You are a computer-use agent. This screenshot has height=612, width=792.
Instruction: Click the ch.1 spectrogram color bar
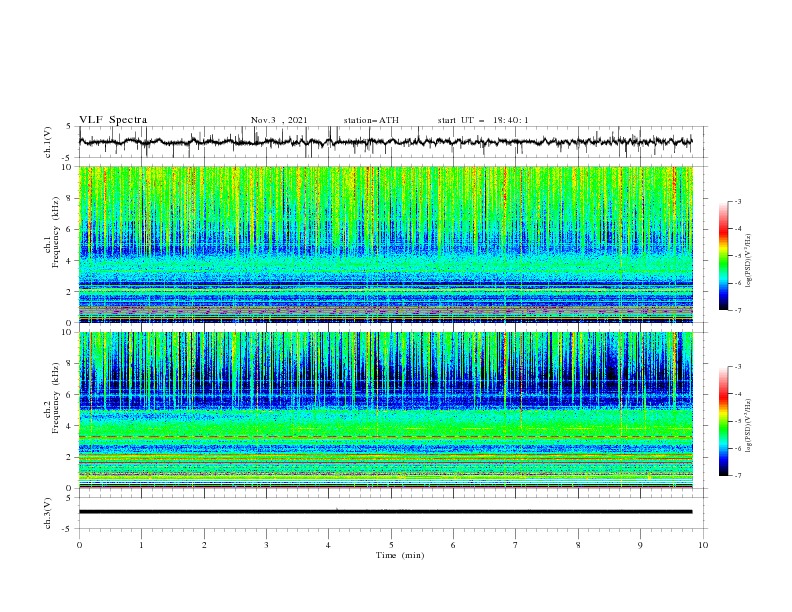[x=723, y=256]
